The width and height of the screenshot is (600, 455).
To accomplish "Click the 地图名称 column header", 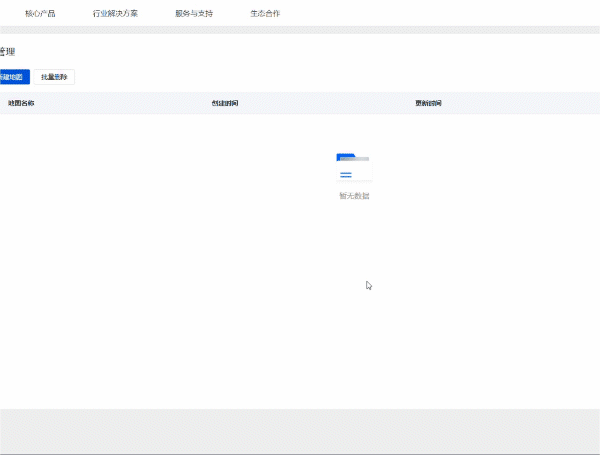I will (x=21, y=103).
